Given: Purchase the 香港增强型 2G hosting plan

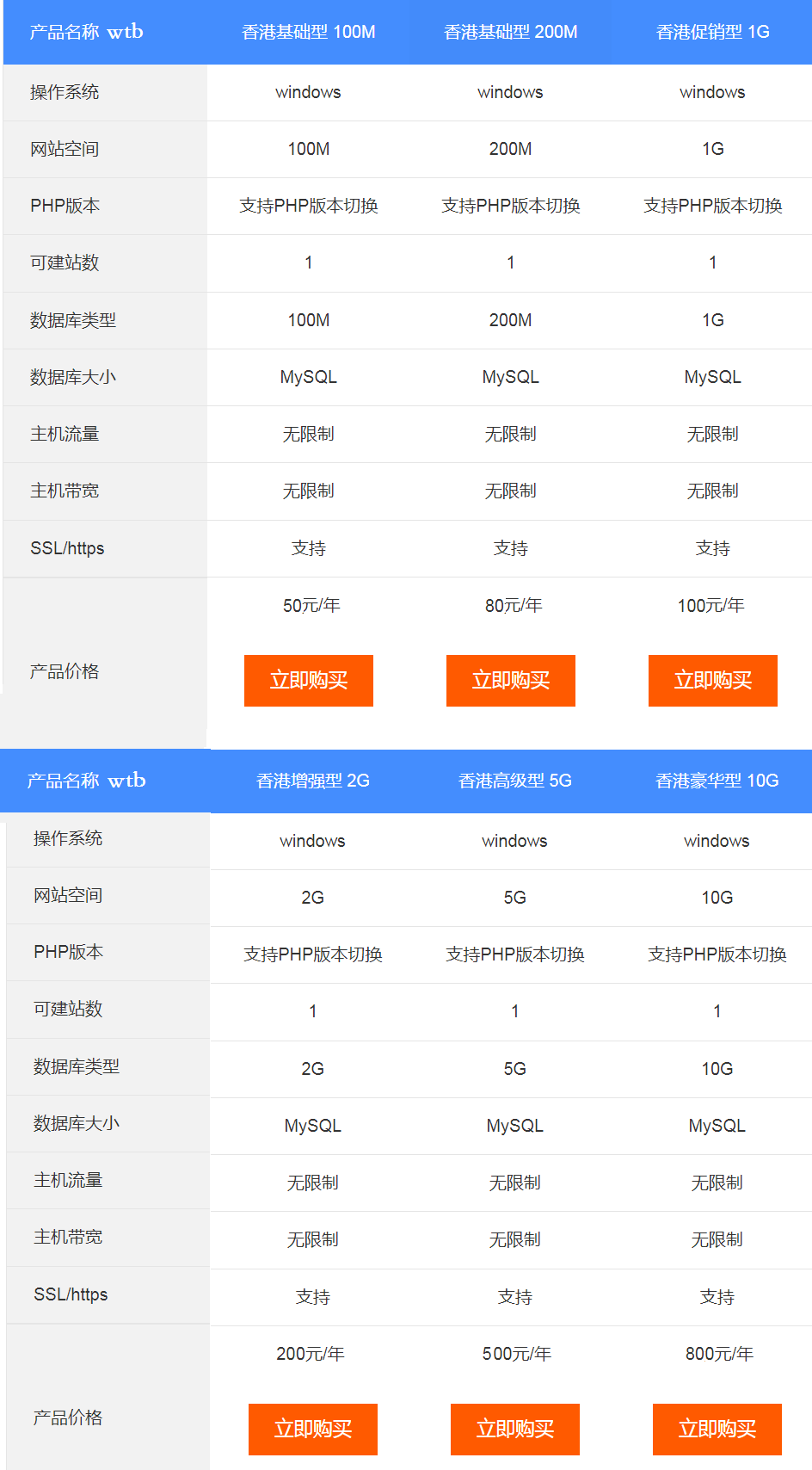Looking at the screenshot, I should coord(312,1430).
